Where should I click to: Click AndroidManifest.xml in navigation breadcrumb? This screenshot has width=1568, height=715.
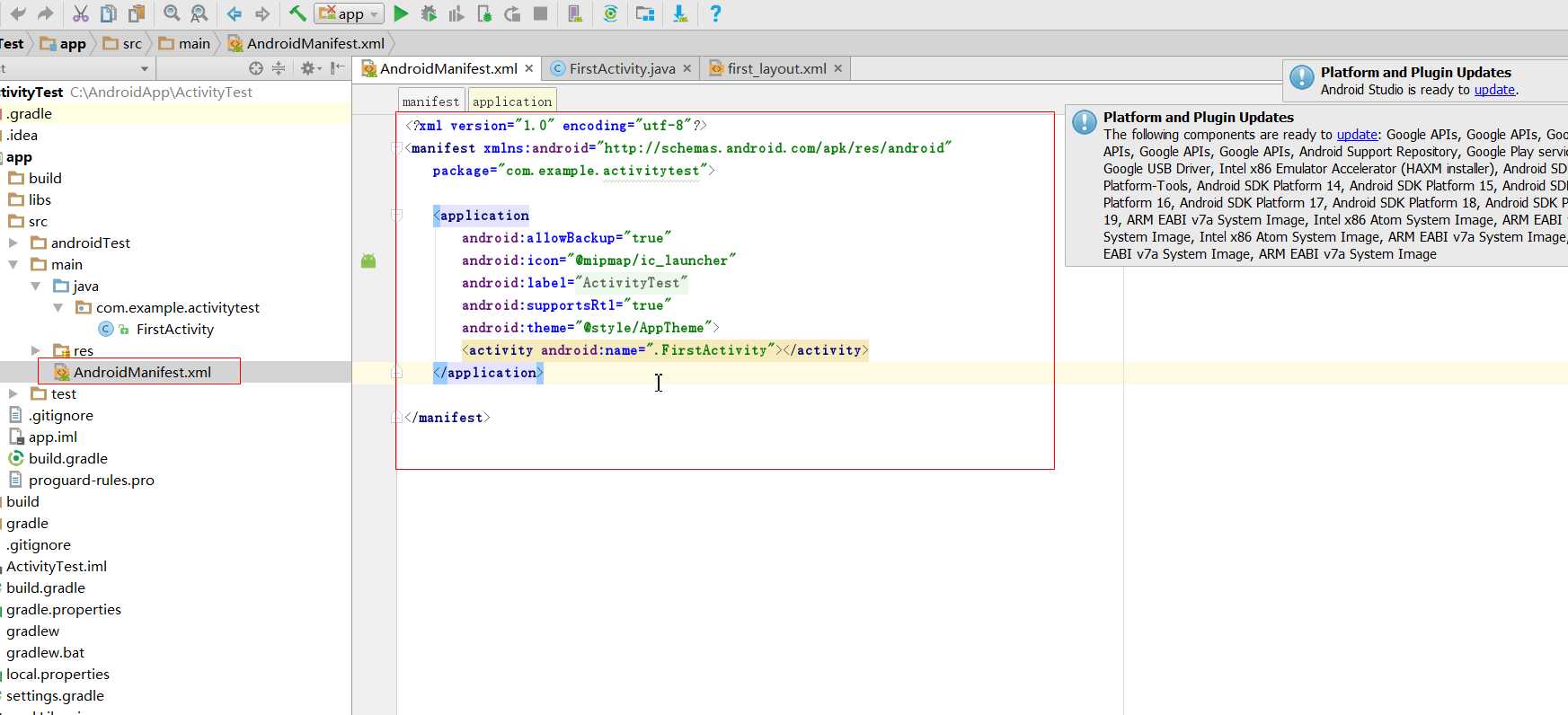point(306,43)
